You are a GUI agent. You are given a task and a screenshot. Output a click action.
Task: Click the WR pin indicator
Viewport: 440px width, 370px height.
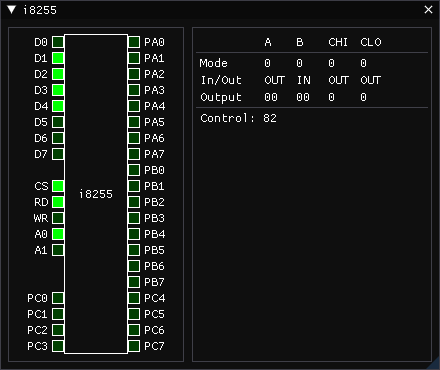coord(58,218)
